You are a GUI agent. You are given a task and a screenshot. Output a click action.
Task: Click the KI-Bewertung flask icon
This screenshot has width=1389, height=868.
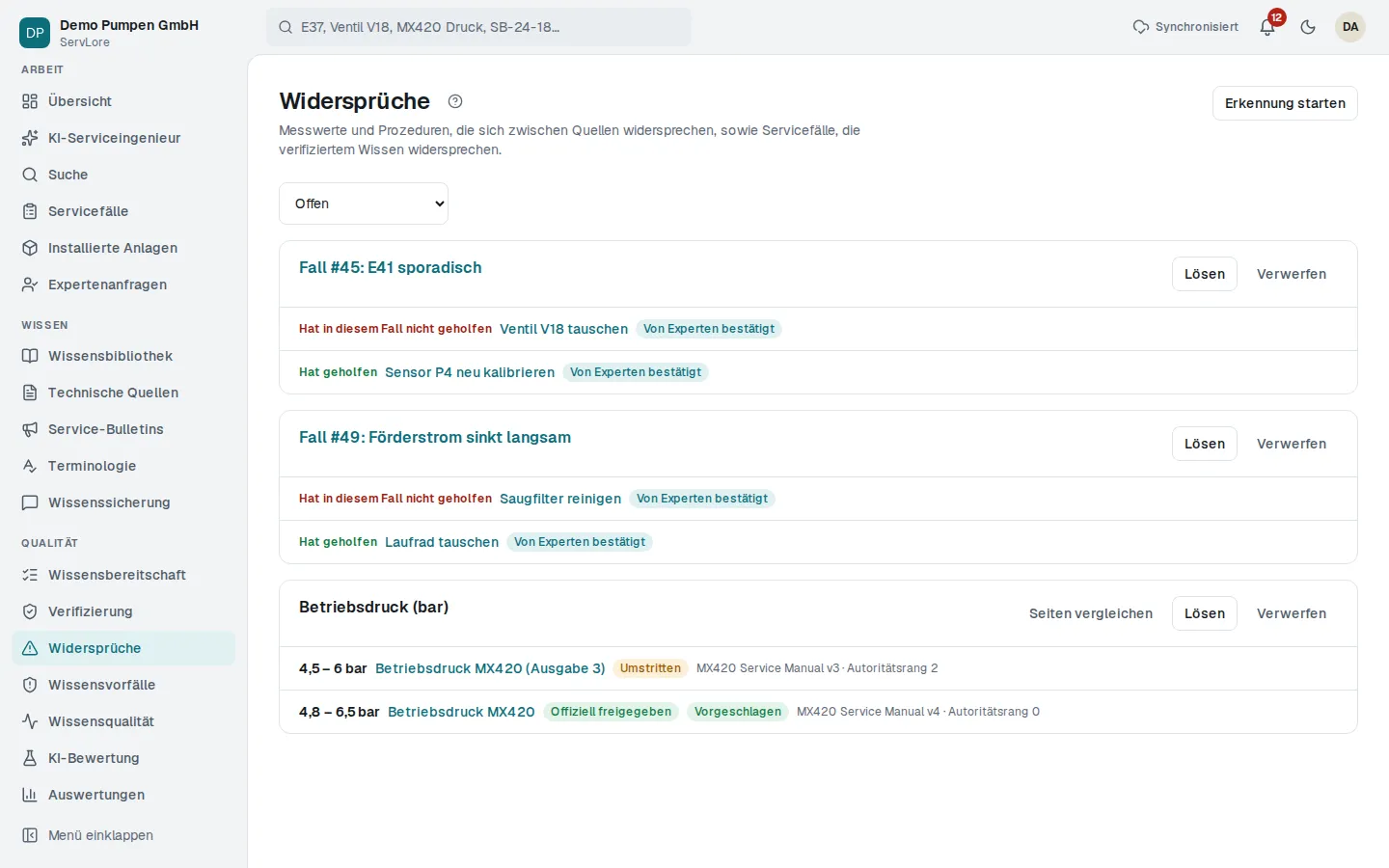point(30,758)
